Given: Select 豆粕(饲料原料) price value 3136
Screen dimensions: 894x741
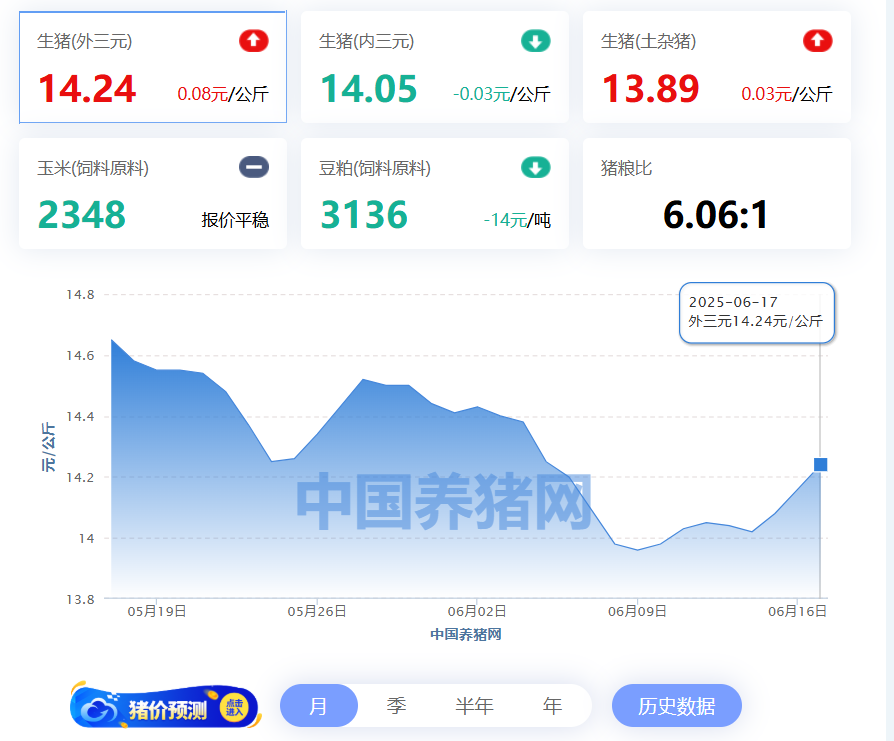Looking at the screenshot, I should pyautogui.click(x=364, y=215).
